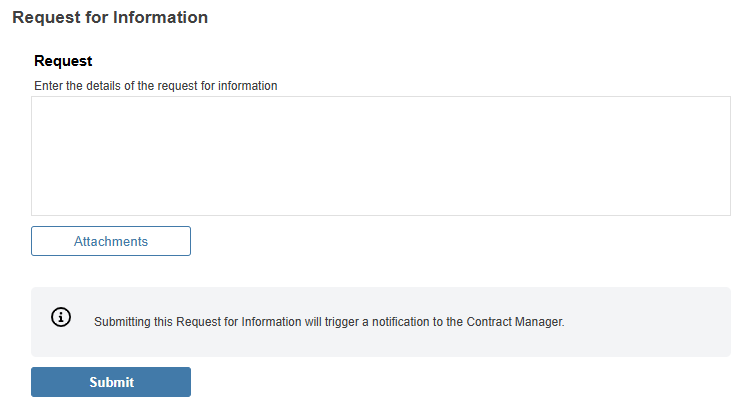
Task: Focus the large empty request text box
Action: coord(380,156)
